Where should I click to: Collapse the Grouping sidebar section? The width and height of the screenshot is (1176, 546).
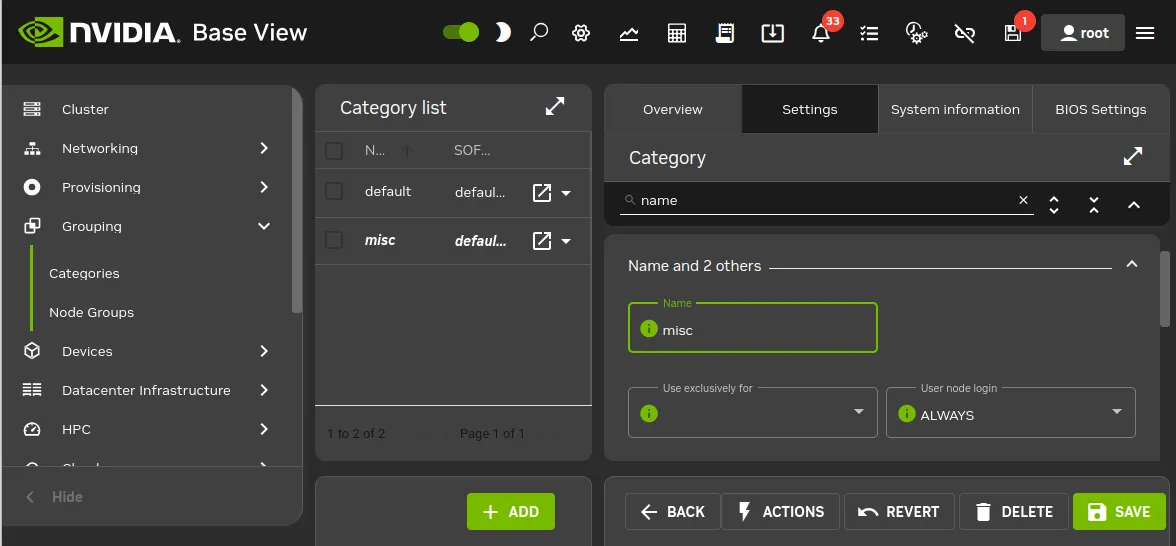pos(147,226)
